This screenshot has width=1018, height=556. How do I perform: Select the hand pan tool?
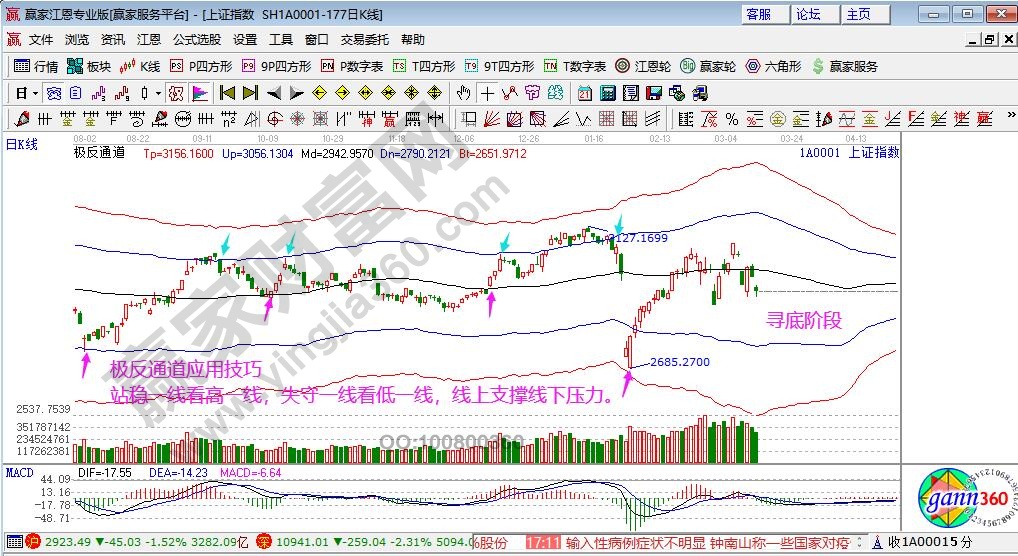463,93
